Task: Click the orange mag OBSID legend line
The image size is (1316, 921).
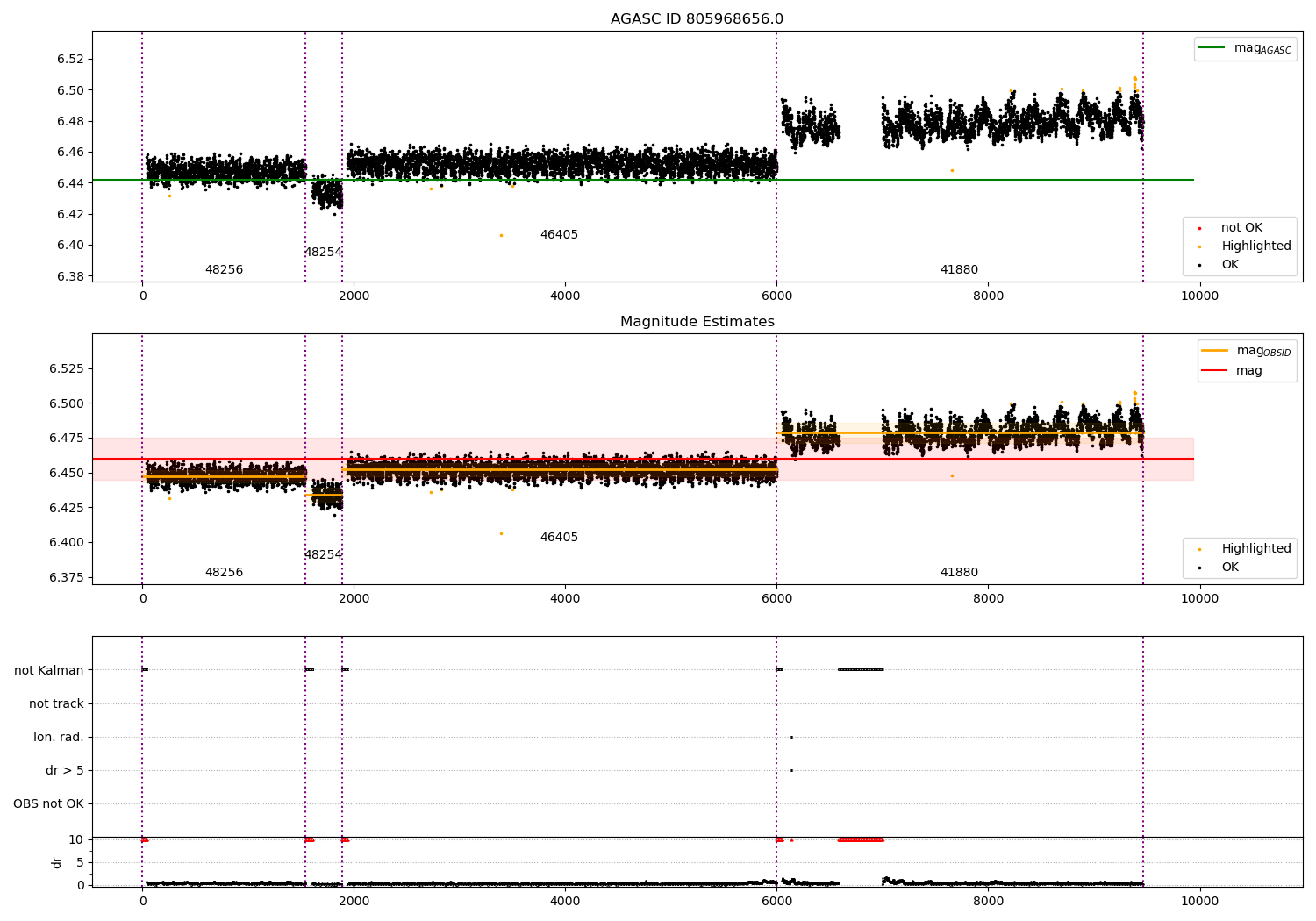Action: 1216,350
